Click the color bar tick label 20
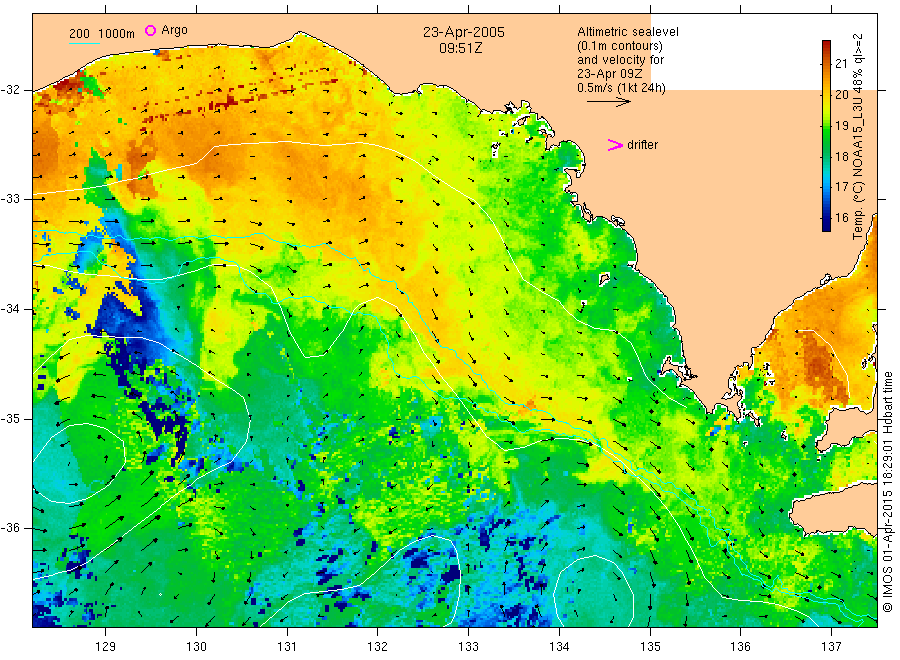The image size is (900, 660). [841, 95]
